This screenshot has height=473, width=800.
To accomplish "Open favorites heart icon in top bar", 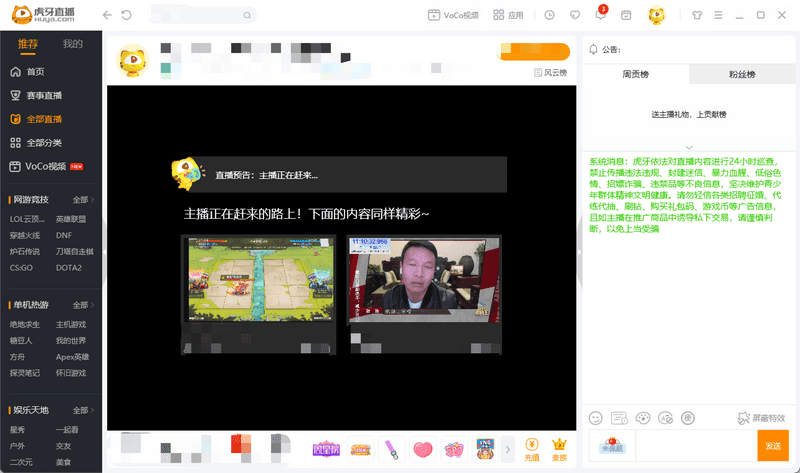I will click(x=574, y=15).
